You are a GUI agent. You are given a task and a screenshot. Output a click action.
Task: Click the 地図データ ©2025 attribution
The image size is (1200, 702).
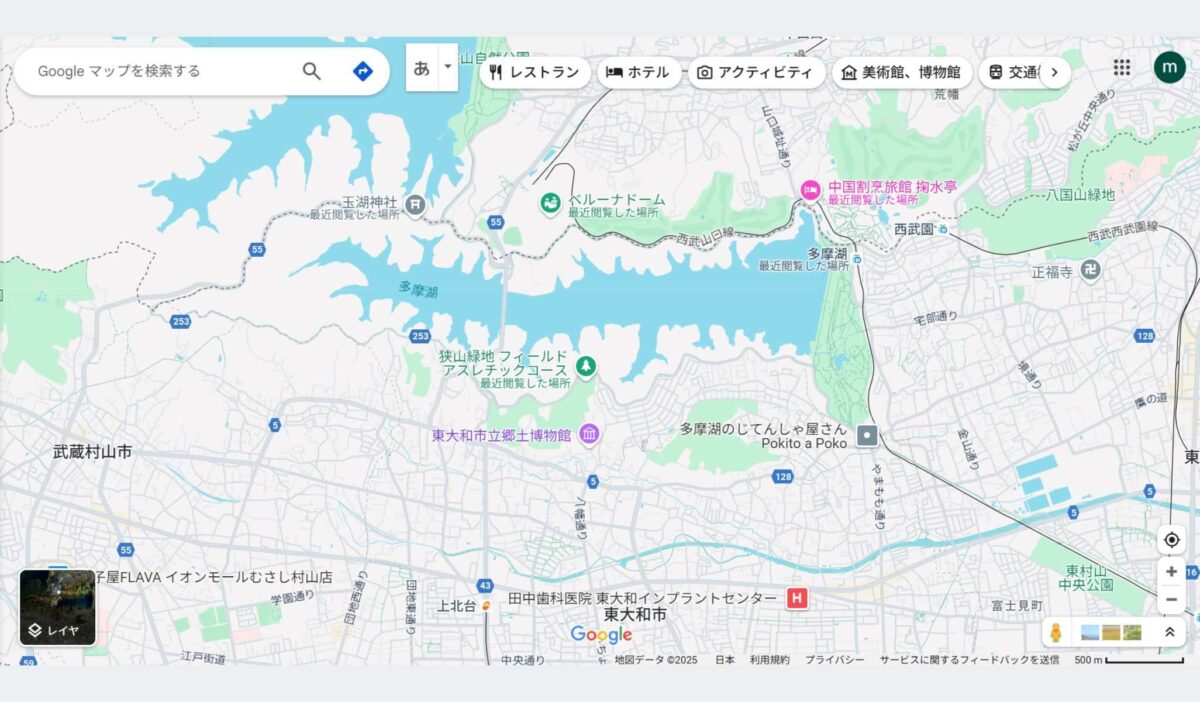click(x=656, y=660)
